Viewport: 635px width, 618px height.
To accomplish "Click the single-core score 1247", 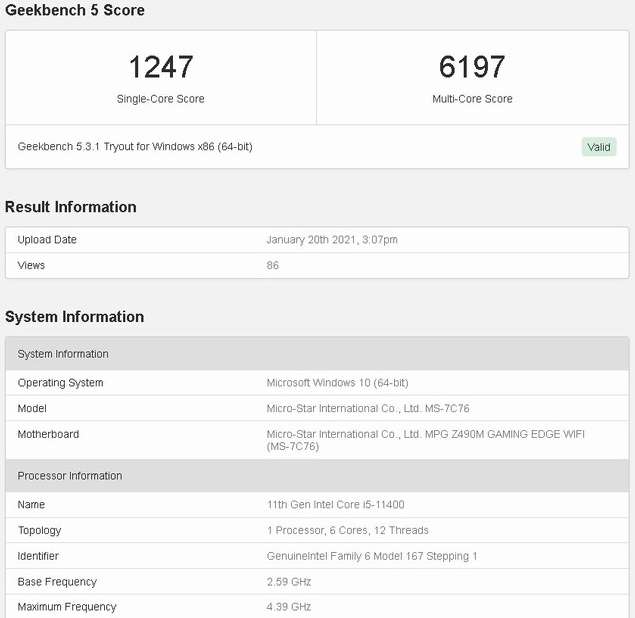I will coord(161,67).
